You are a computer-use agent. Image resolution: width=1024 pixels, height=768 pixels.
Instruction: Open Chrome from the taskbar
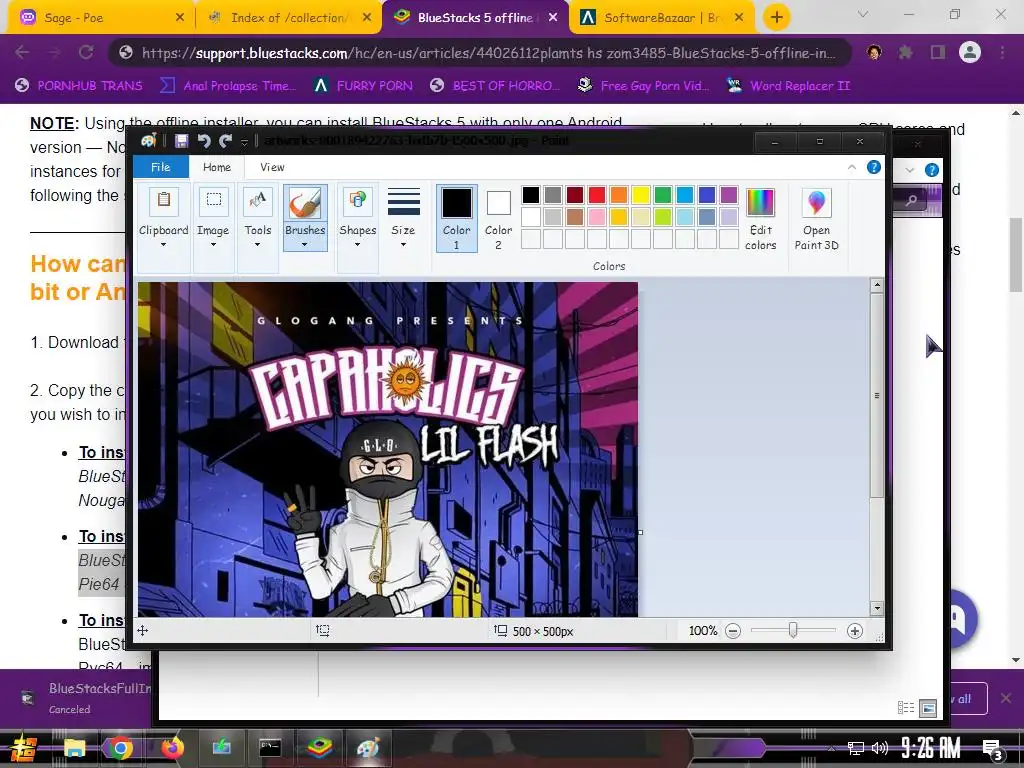coord(120,748)
